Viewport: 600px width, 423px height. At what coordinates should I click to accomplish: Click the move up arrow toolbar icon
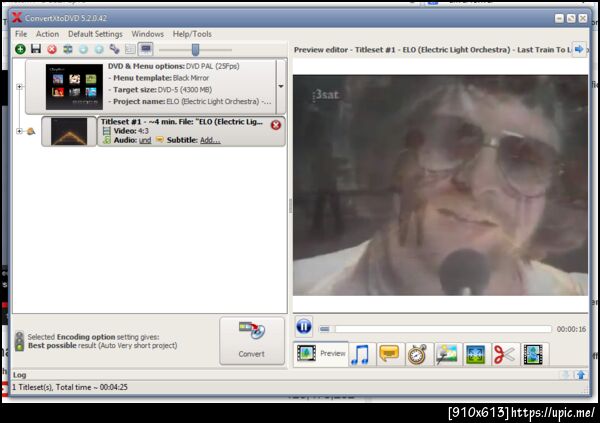pos(99,49)
